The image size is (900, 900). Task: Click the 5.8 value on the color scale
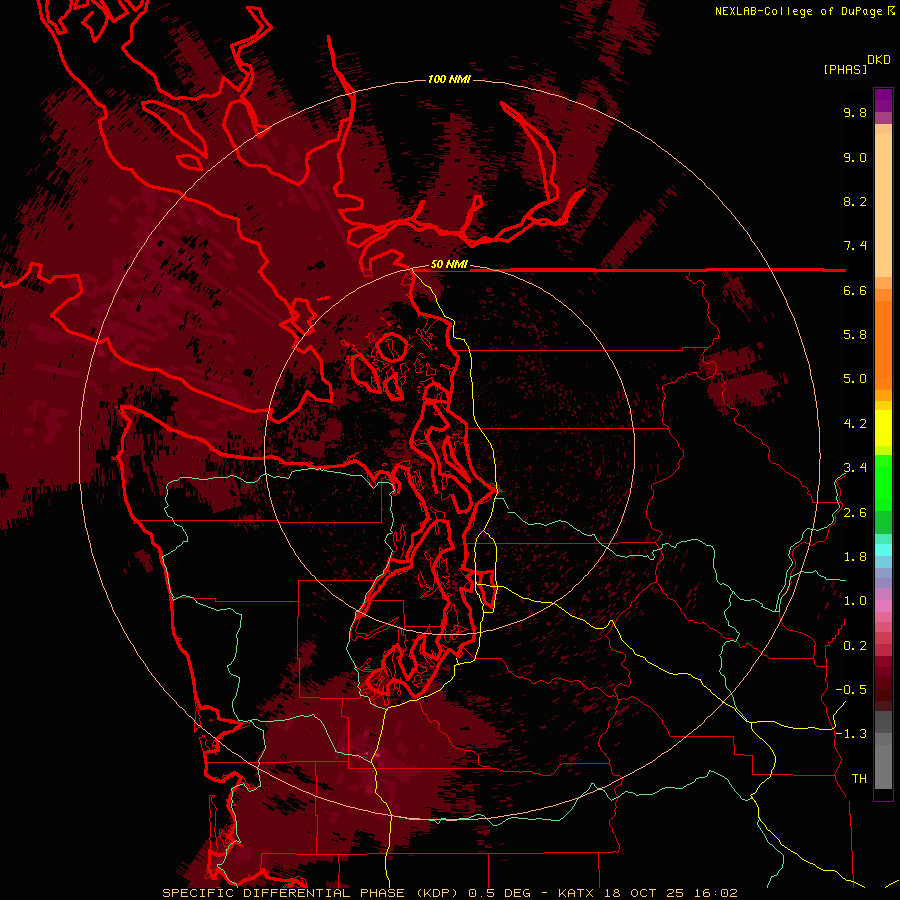coord(855,335)
